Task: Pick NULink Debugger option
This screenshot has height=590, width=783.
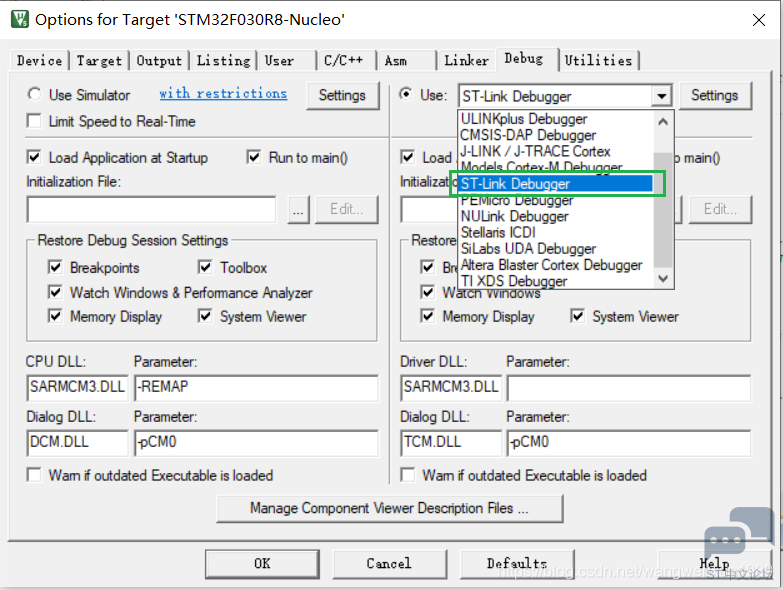Action: pos(555,216)
